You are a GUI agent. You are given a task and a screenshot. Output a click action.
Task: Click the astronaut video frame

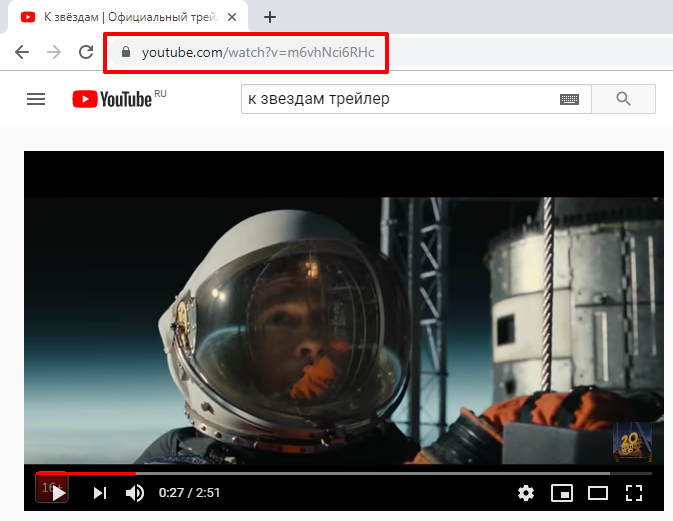pyautogui.click(x=344, y=330)
